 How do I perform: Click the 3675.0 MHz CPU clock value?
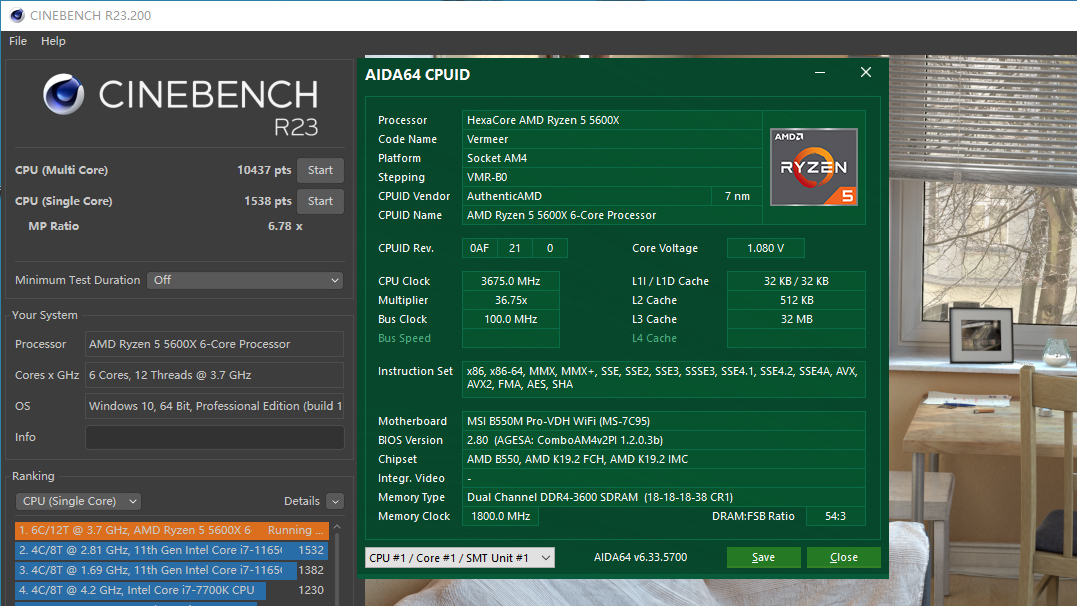tap(510, 282)
